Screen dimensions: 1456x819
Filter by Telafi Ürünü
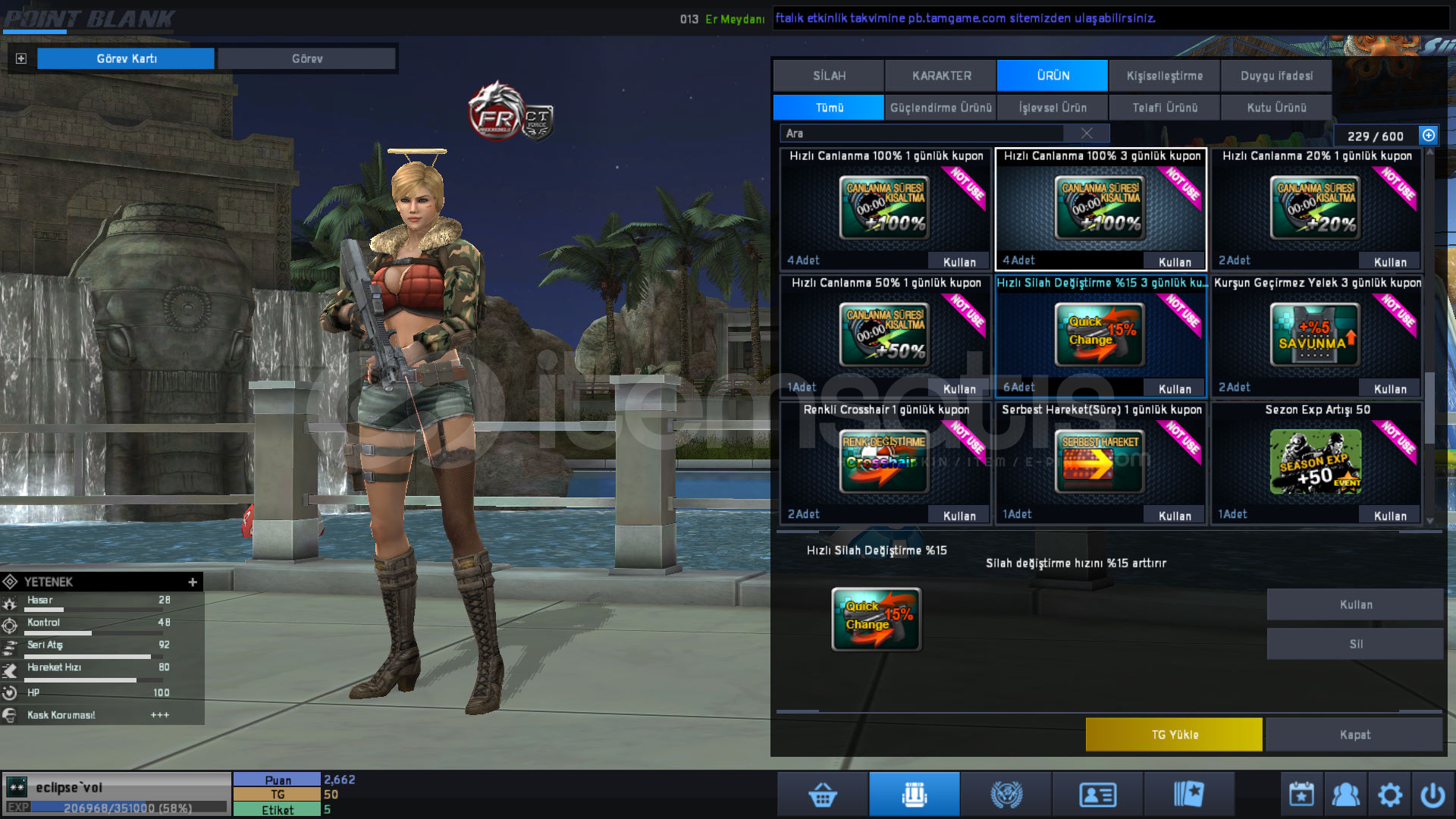tap(1165, 108)
